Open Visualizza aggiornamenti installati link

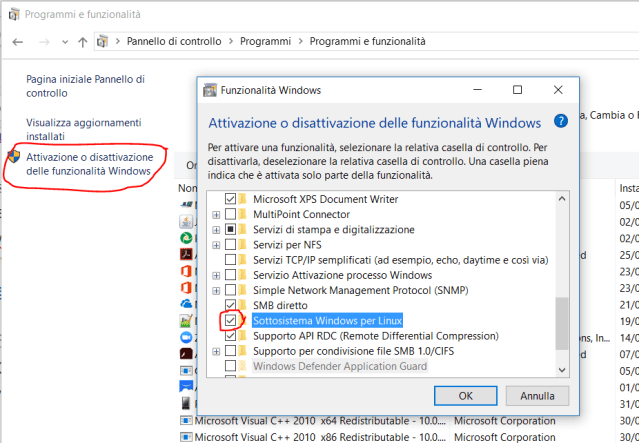click(x=84, y=128)
